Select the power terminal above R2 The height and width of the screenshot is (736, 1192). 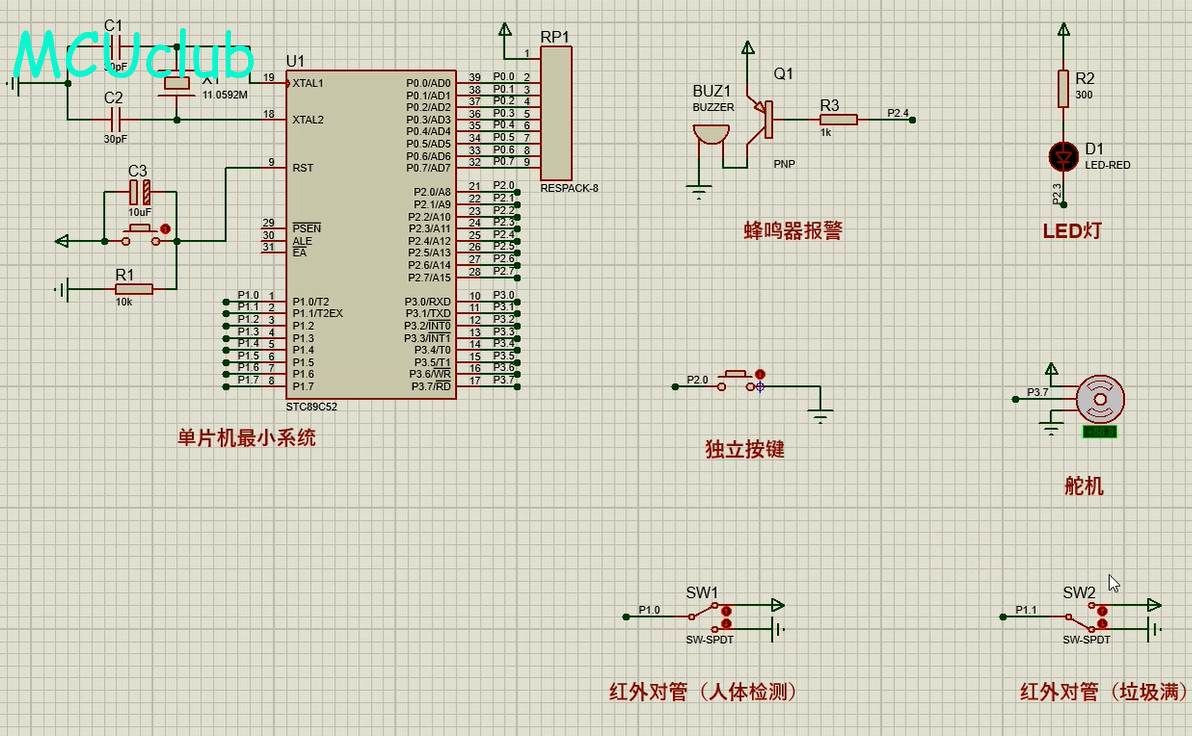(1064, 30)
